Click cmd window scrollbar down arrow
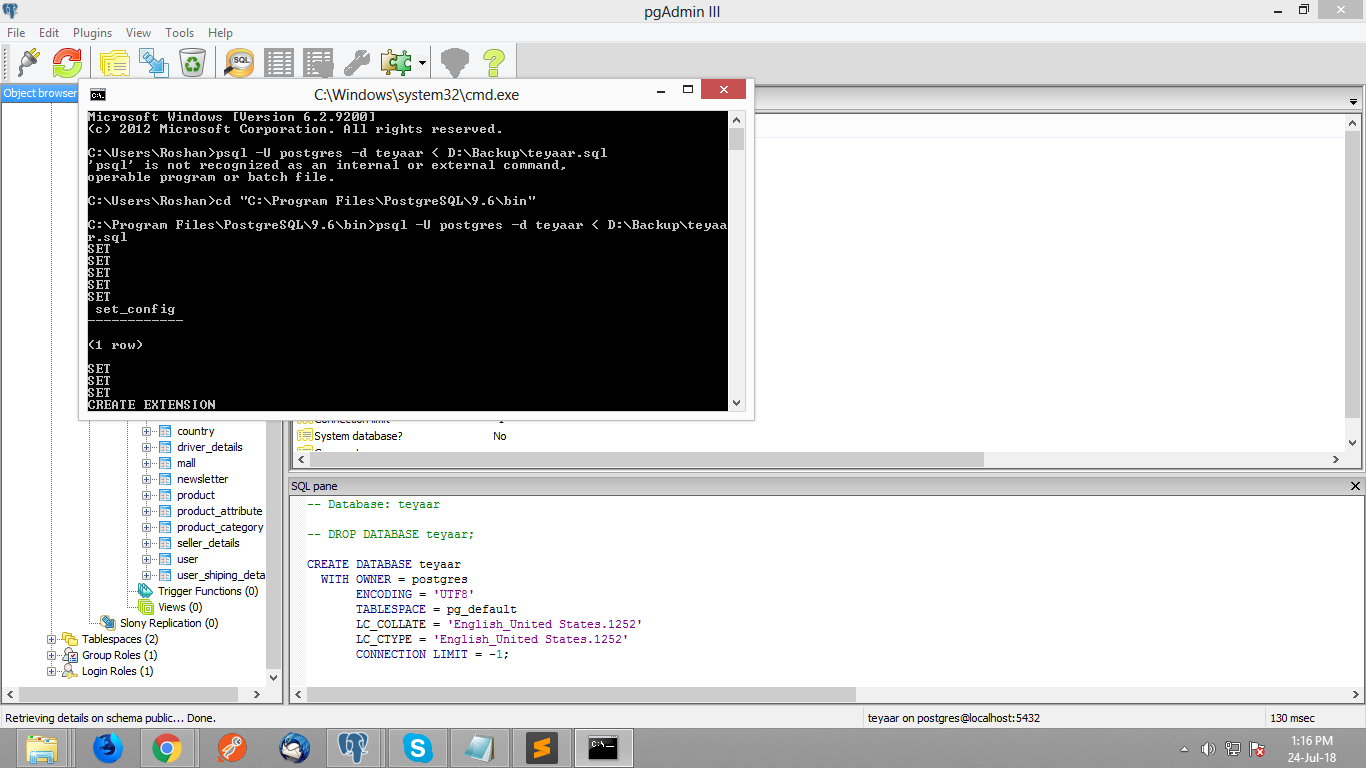 pyautogui.click(x=737, y=403)
